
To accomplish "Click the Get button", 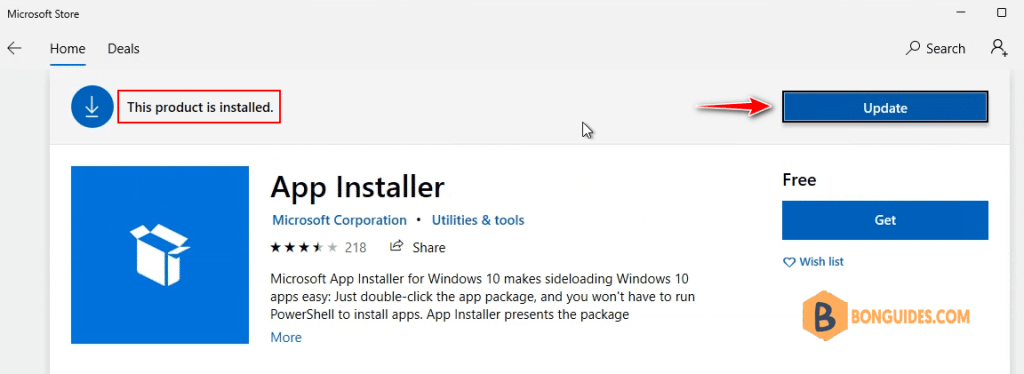I will click(x=885, y=220).
